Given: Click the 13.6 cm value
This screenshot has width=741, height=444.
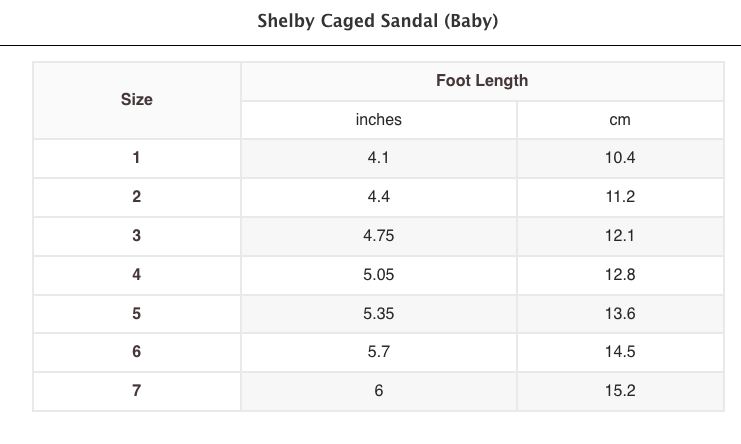Looking at the screenshot, I should tap(619, 314).
